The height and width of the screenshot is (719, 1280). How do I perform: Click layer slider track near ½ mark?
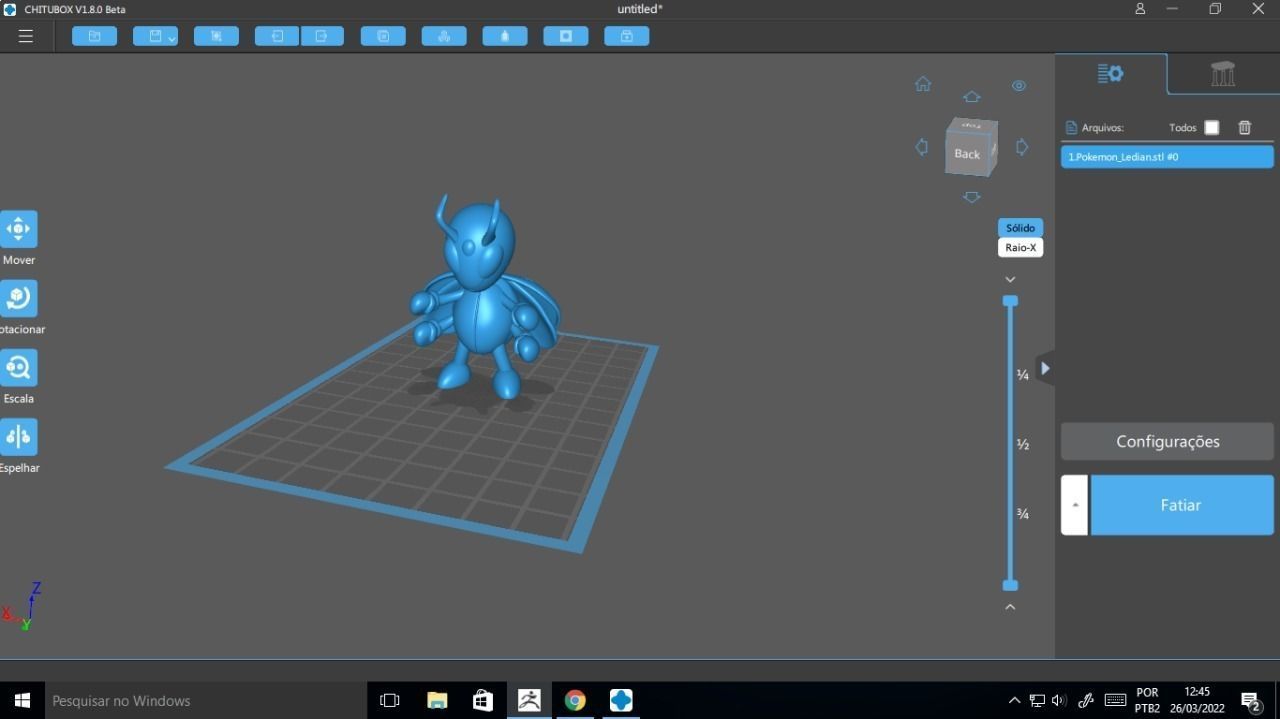pos(1010,444)
